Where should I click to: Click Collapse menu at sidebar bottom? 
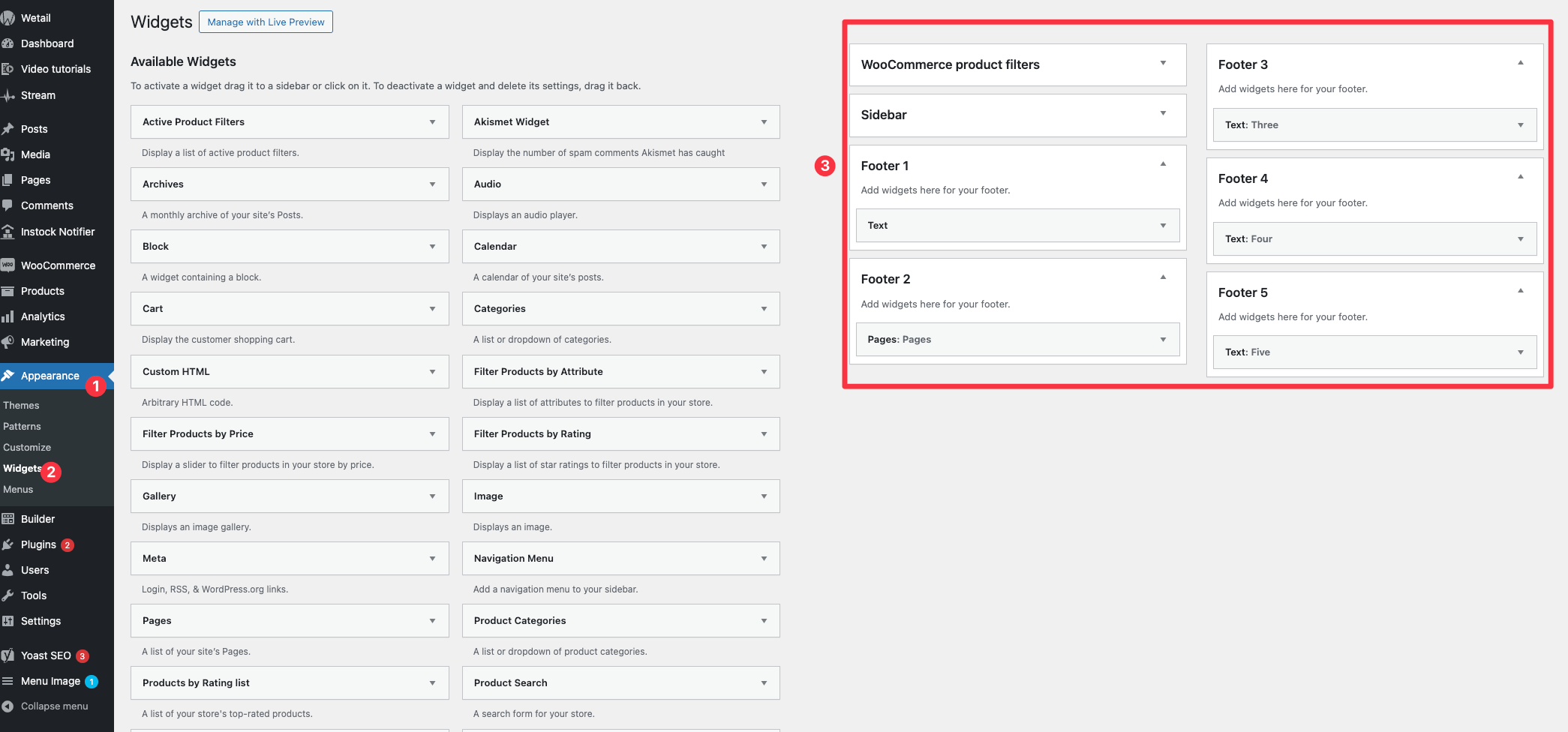click(x=54, y=706)
